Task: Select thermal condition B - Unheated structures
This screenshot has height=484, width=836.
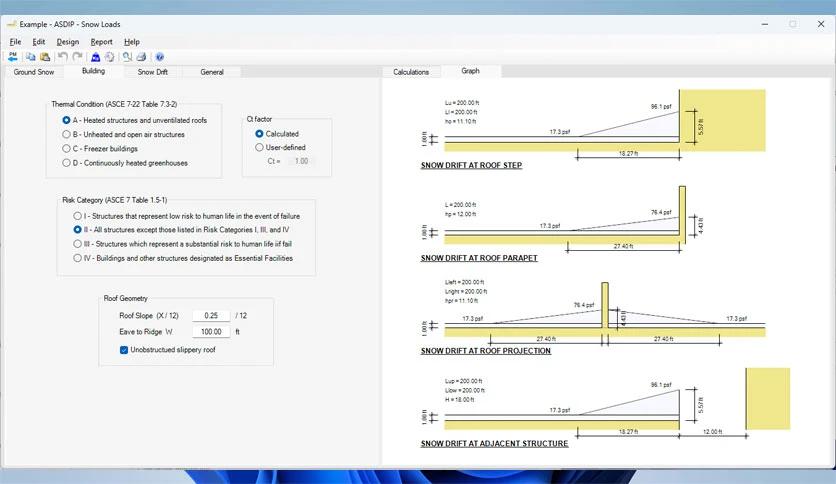Action: [66, 134]
